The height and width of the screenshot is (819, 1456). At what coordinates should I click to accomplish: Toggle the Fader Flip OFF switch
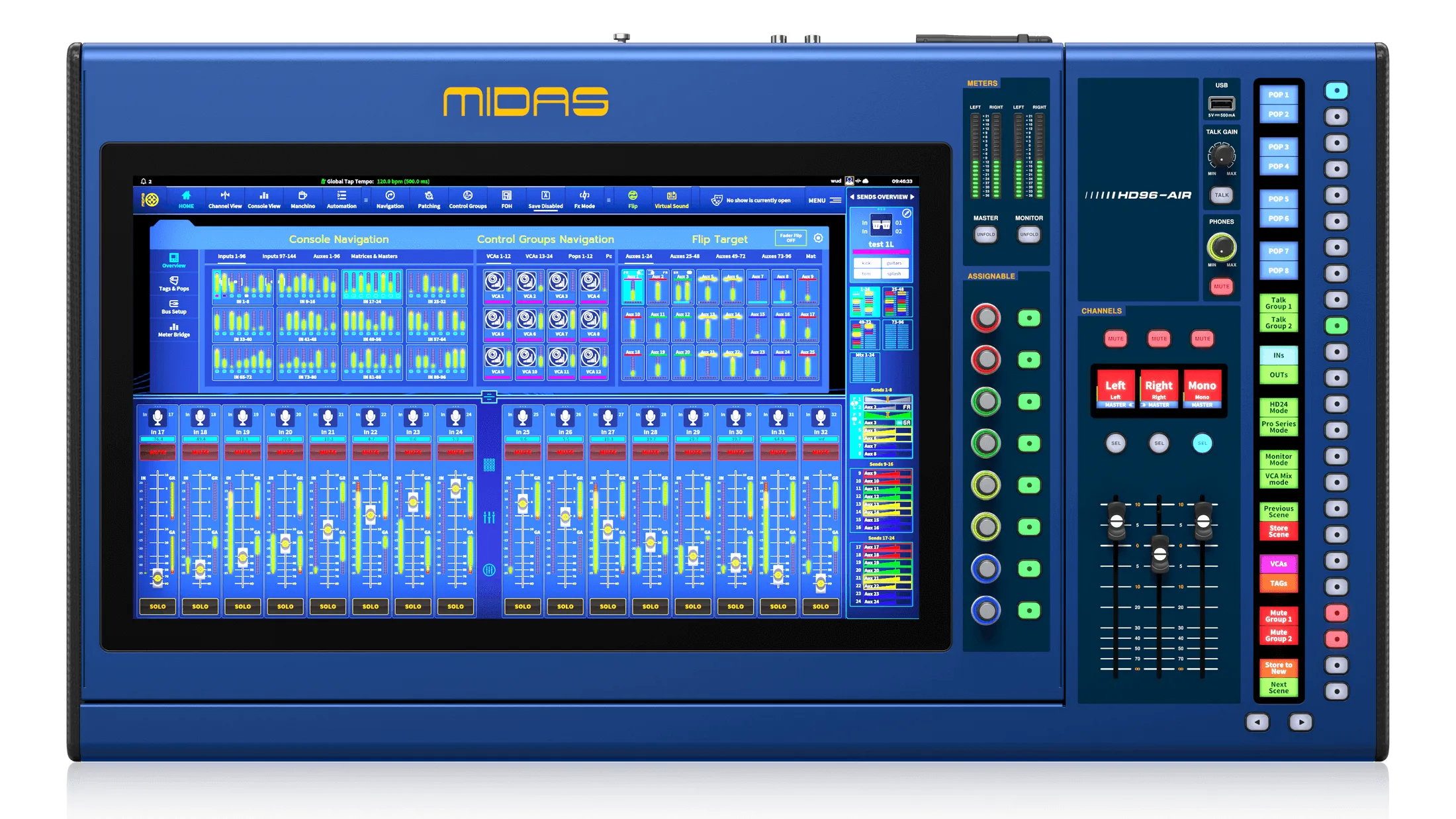tap(790, 238)
